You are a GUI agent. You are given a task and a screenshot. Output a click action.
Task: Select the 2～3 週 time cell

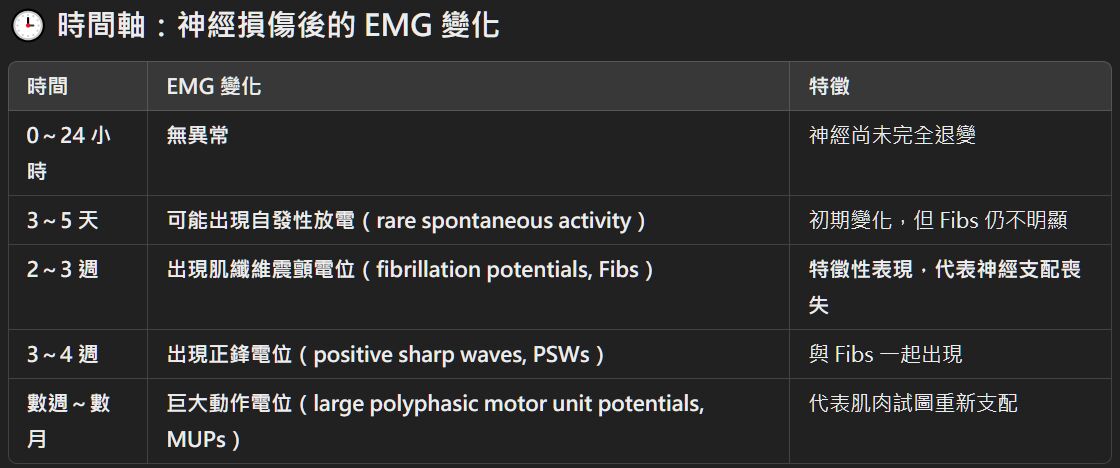click(63, 270)
